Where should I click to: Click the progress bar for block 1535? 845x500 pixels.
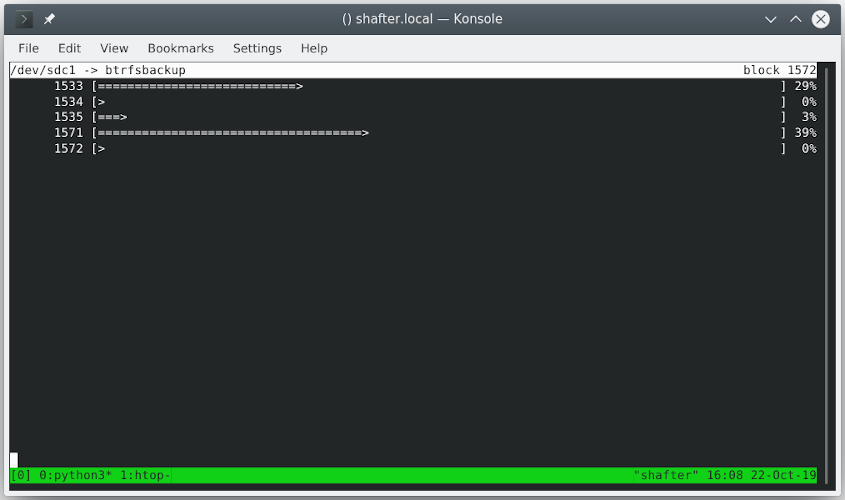point(439,117)
